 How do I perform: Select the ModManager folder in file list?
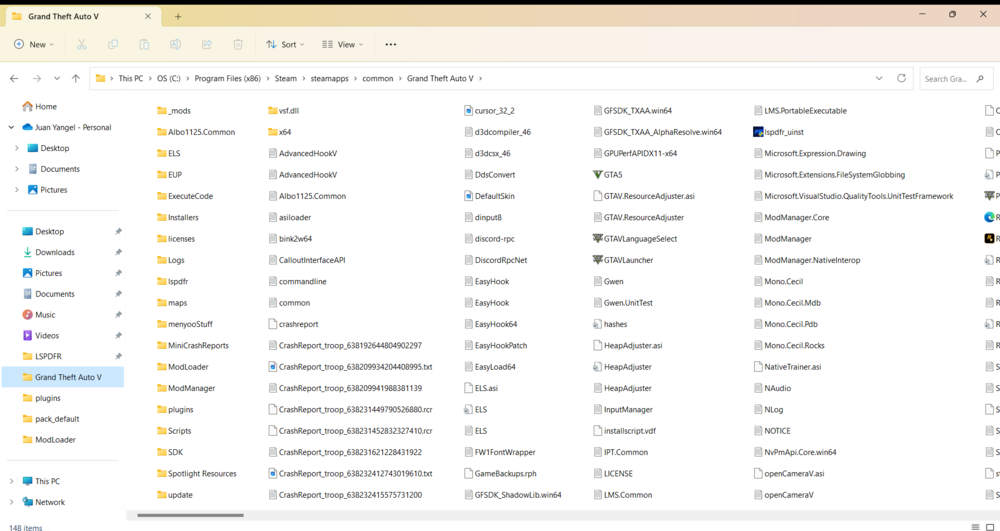click(x=186, y=388)
